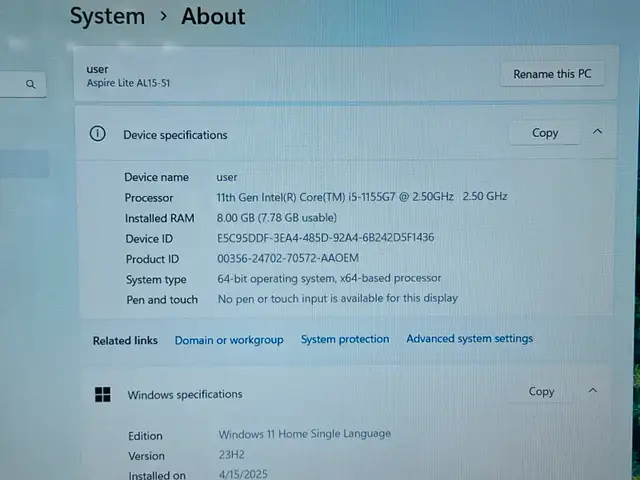Click the Pen and touch label
The width and height of the screenshot is (640, 480).
pyautogui.click(x=162, y=300)
